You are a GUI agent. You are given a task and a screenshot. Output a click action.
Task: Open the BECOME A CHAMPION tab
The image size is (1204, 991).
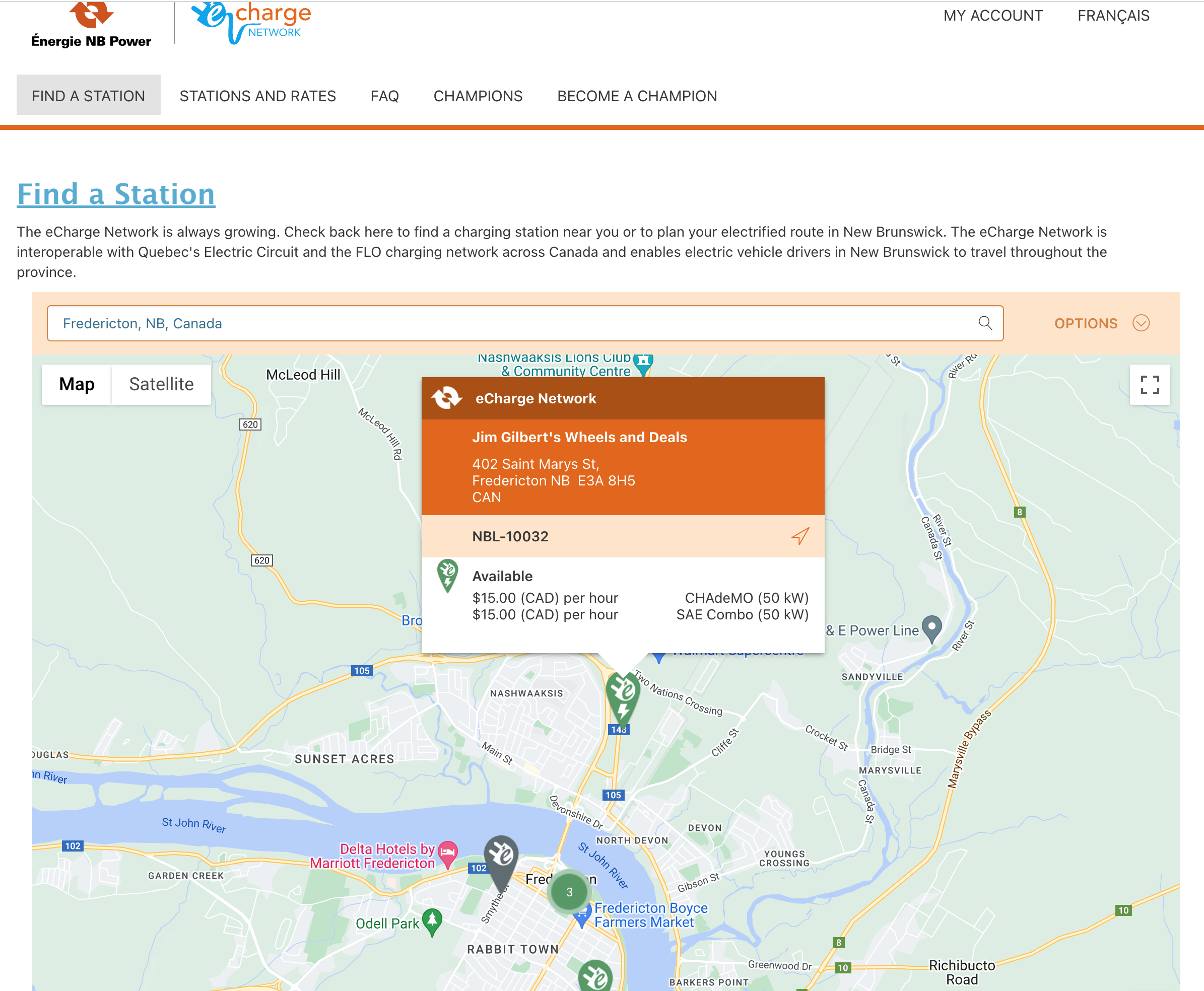(x=637, y=96)
